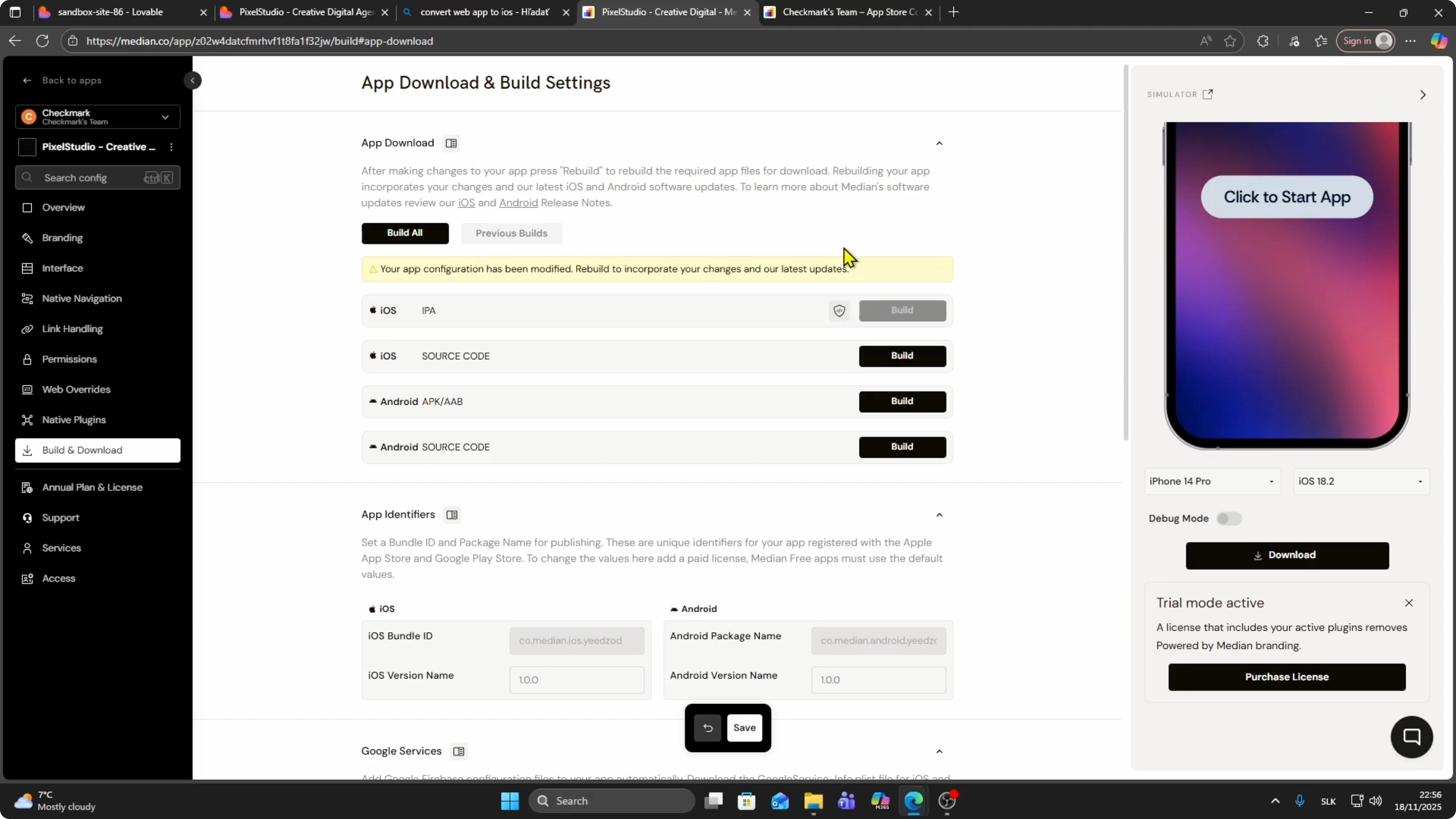
Task: Click the undo changes arrow button
Action: (708, 728)
